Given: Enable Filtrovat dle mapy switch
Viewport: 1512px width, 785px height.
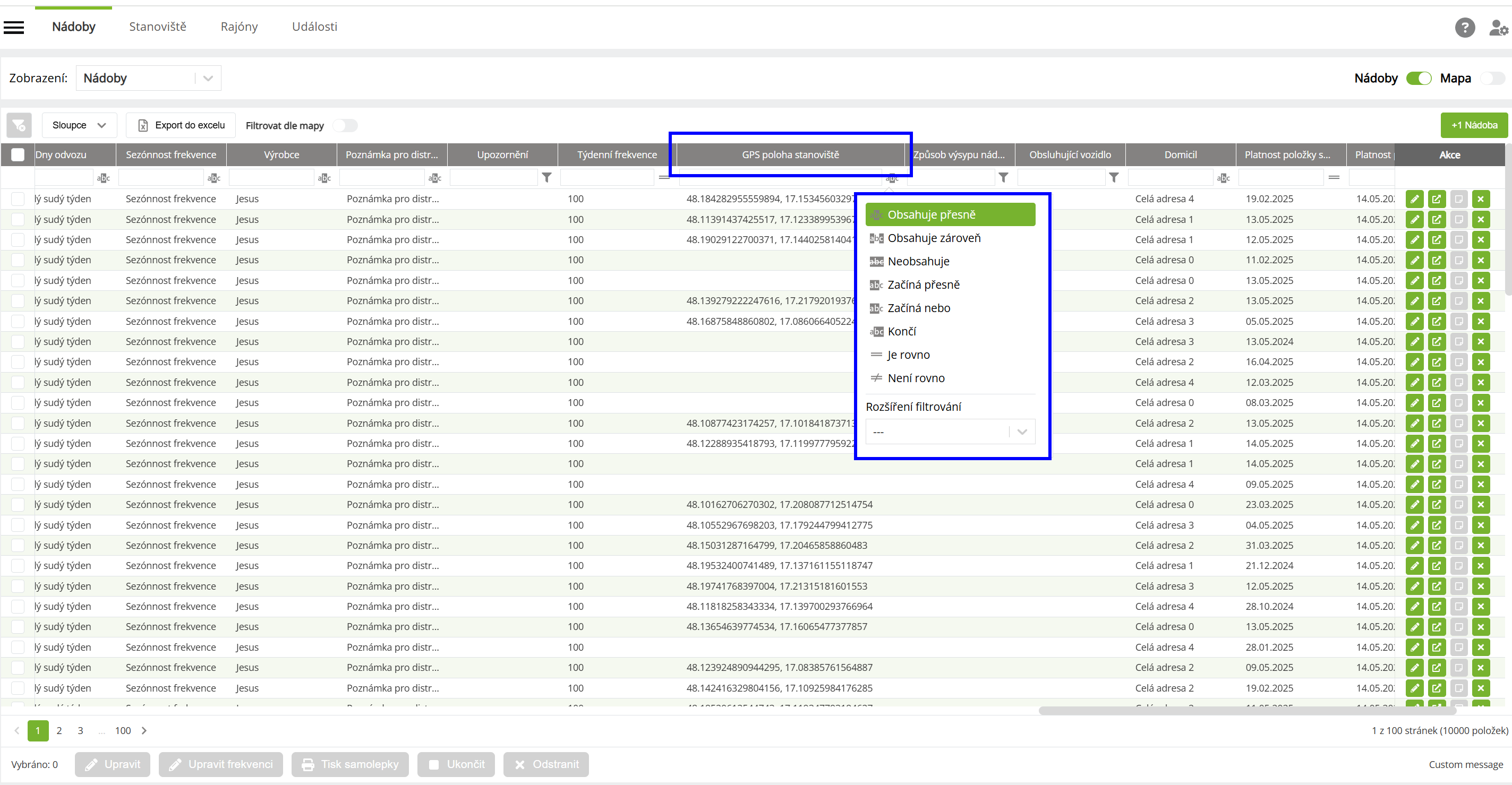Looking at the screenshot, I should click(x=345, y=126).
